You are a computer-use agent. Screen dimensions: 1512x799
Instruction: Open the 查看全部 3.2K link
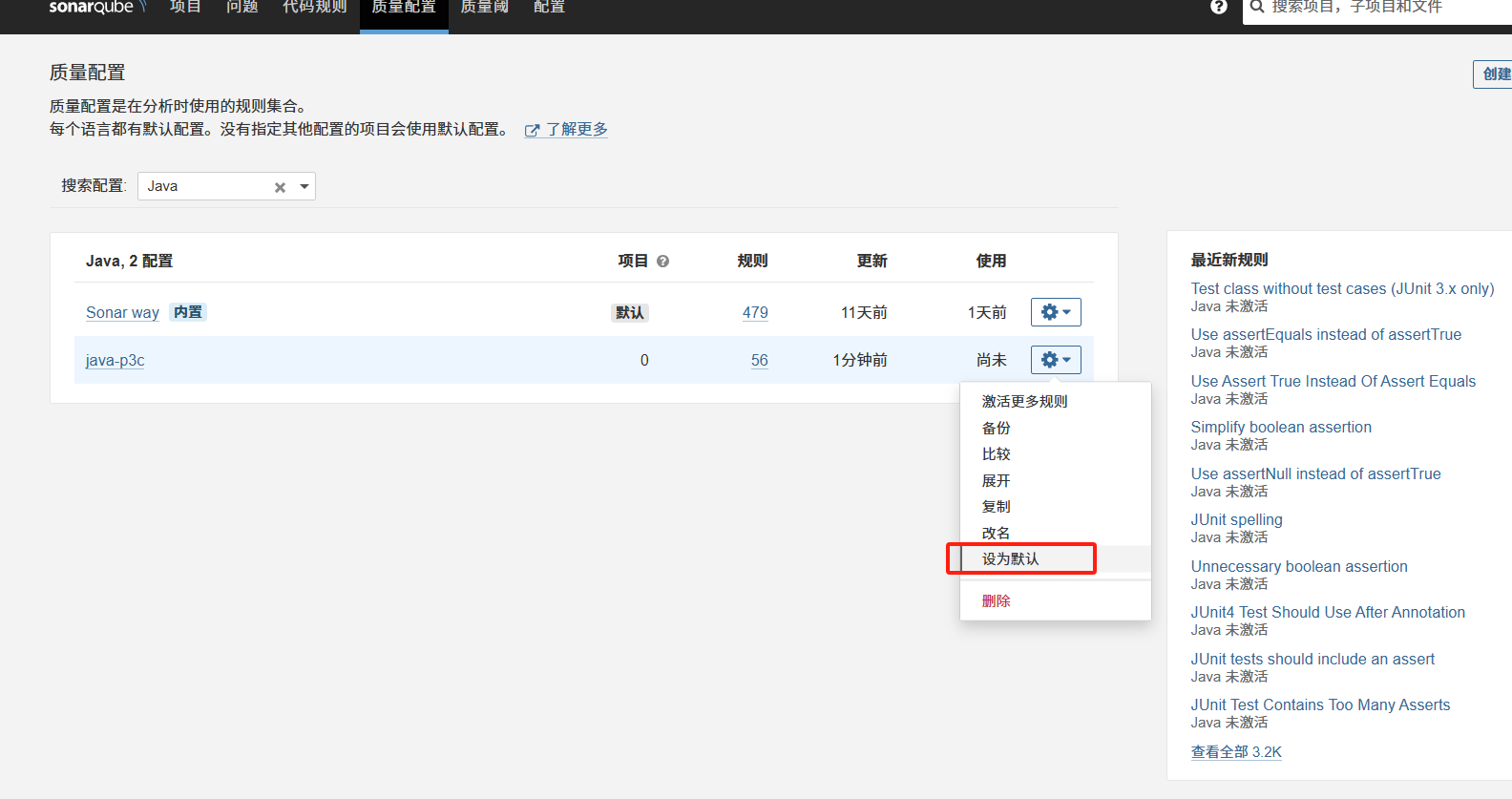click(x=1236, y=751)
